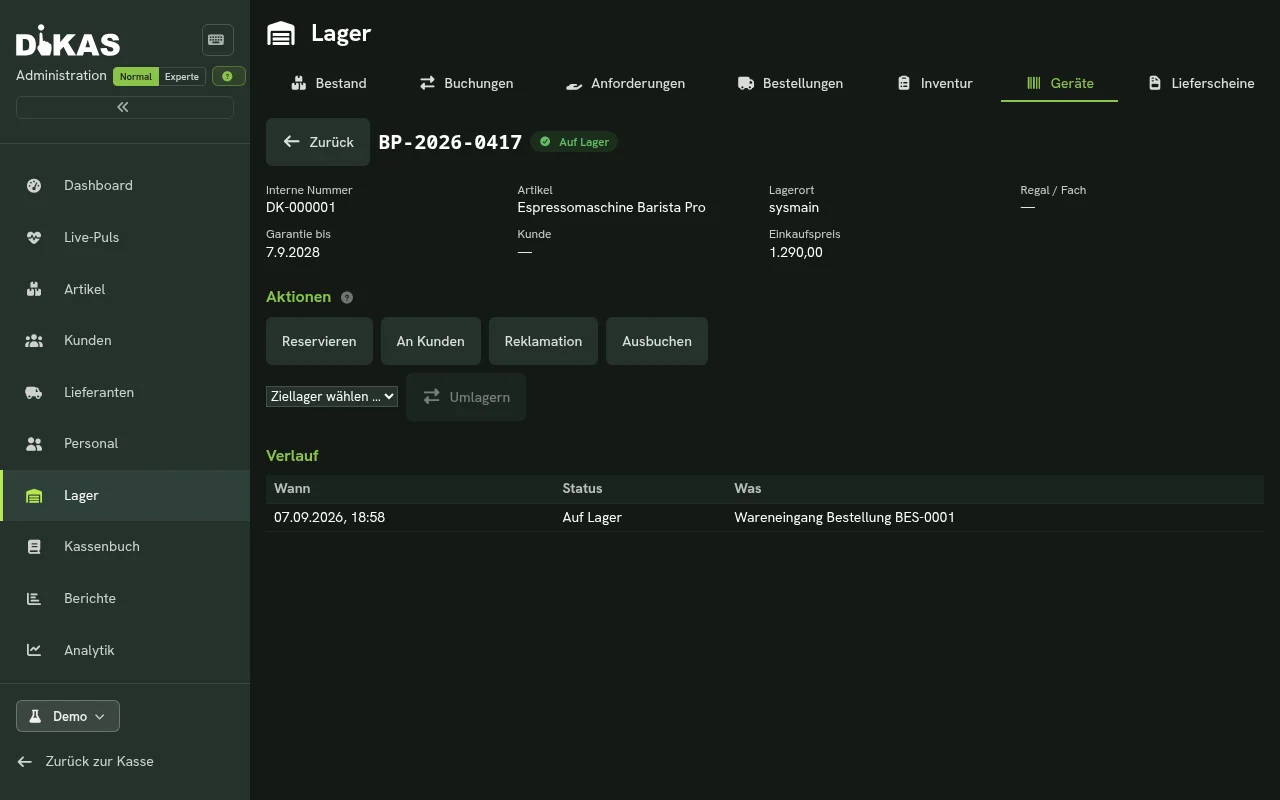Switch to Experte mode

click(x=182, y=76)
